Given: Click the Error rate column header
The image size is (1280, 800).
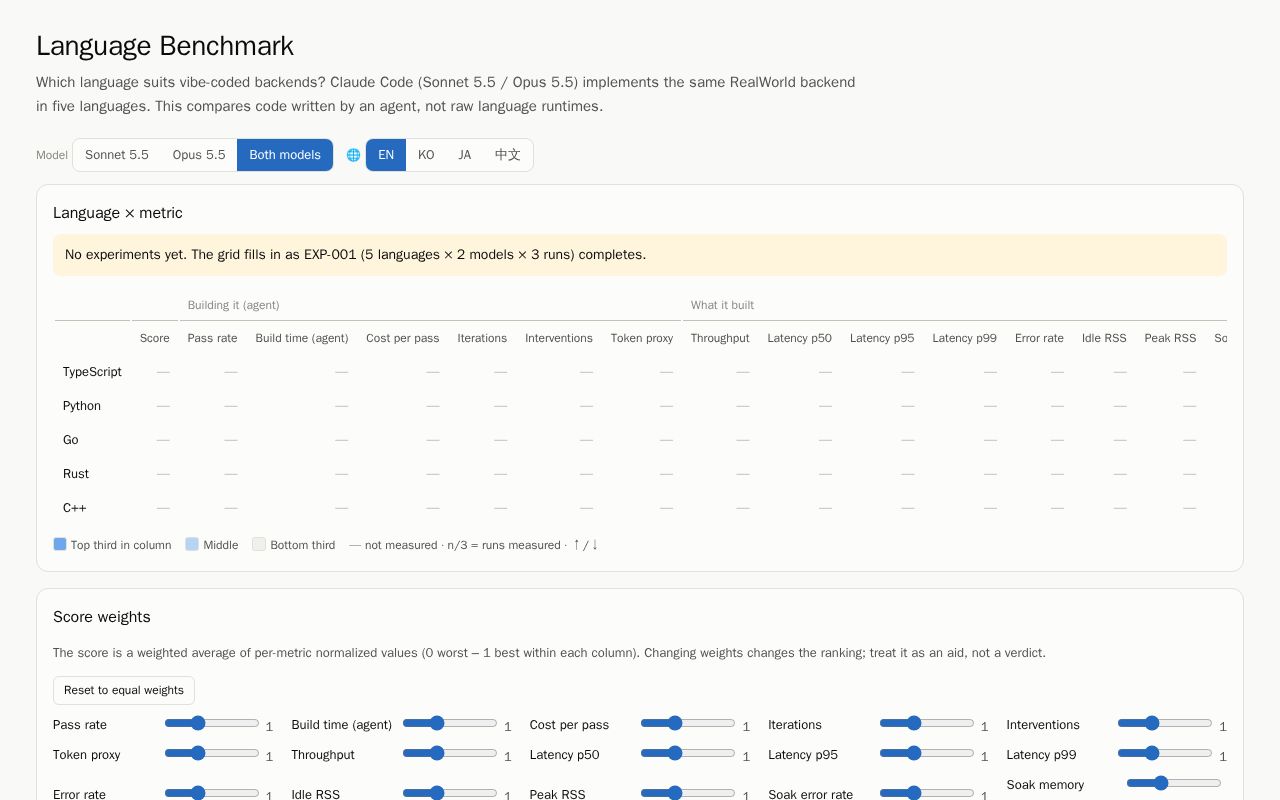Looking at the screenshot, I should point(1039,338).
